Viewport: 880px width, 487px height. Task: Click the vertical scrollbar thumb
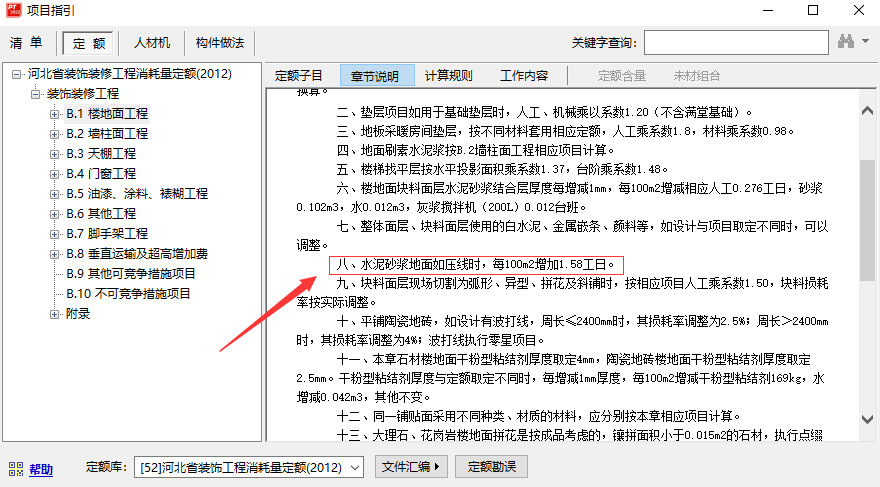[868, 220]
